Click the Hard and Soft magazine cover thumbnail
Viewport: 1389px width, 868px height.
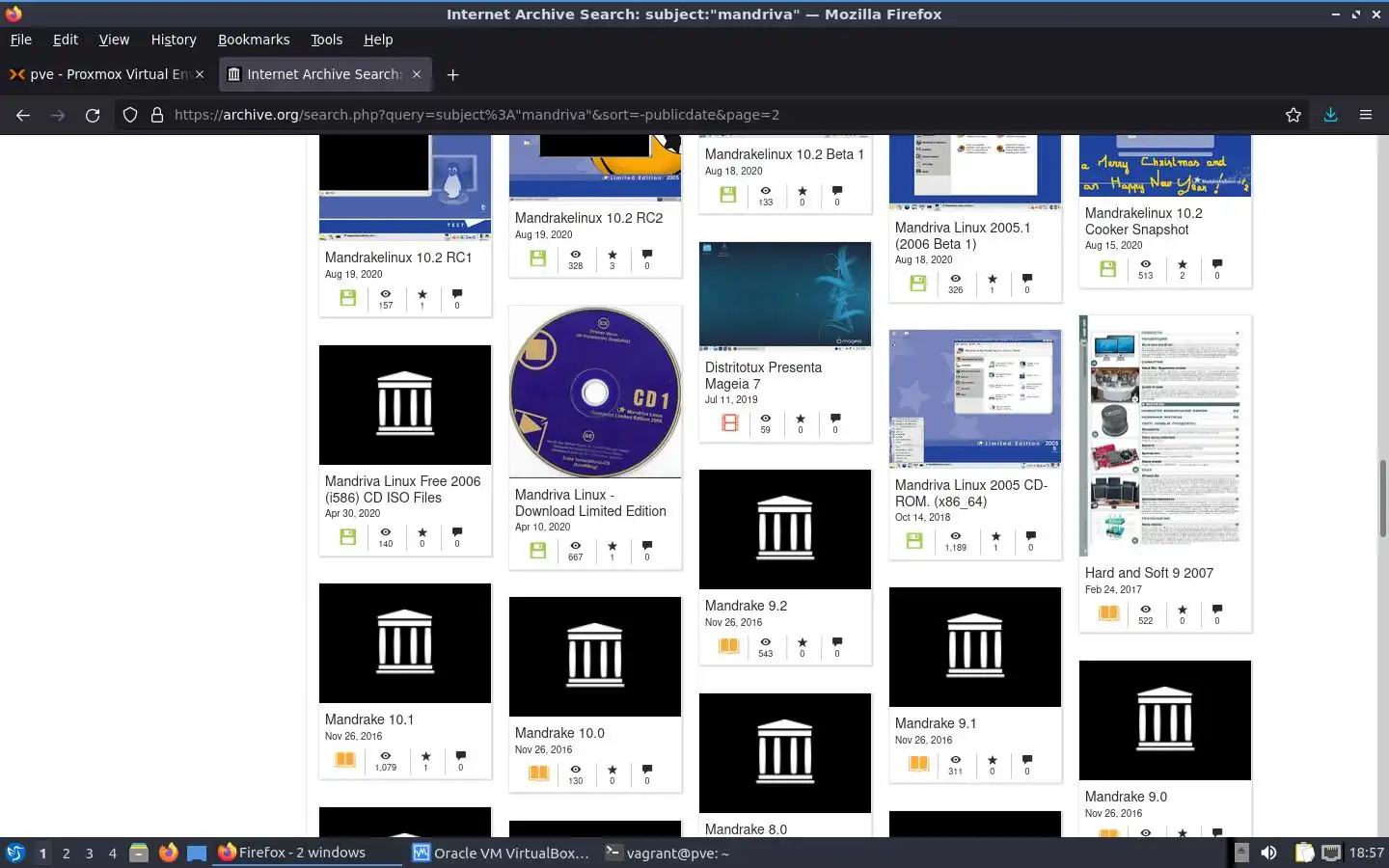pyautogui.click(x=1165, y=436)
